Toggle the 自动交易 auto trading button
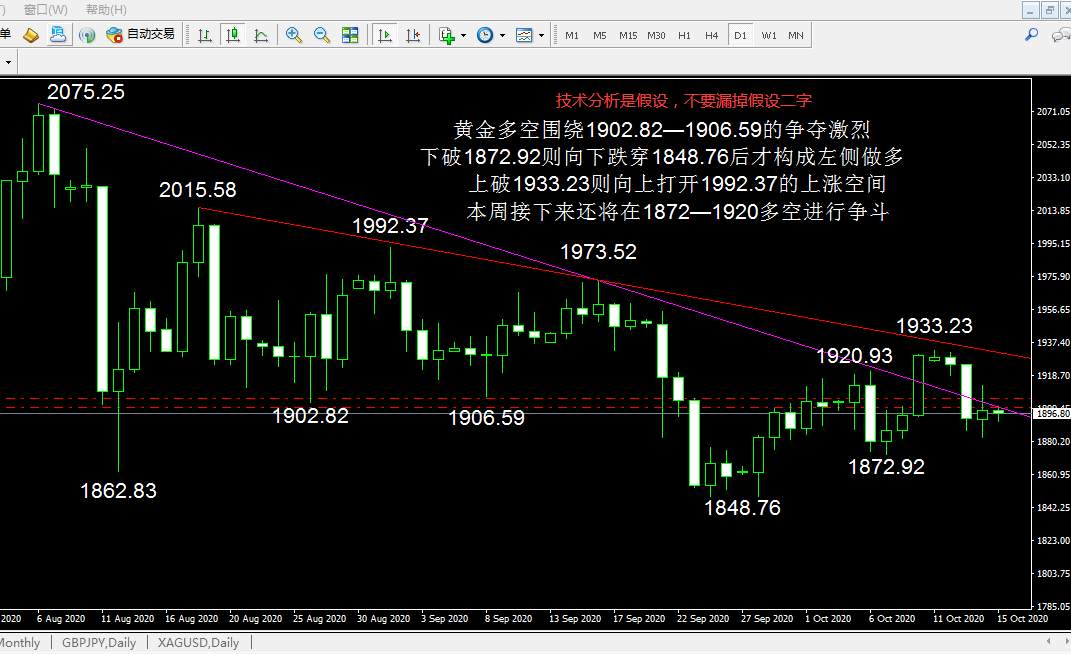Image resolution: width=1071 pixels, height=654 pixels. 141,35
